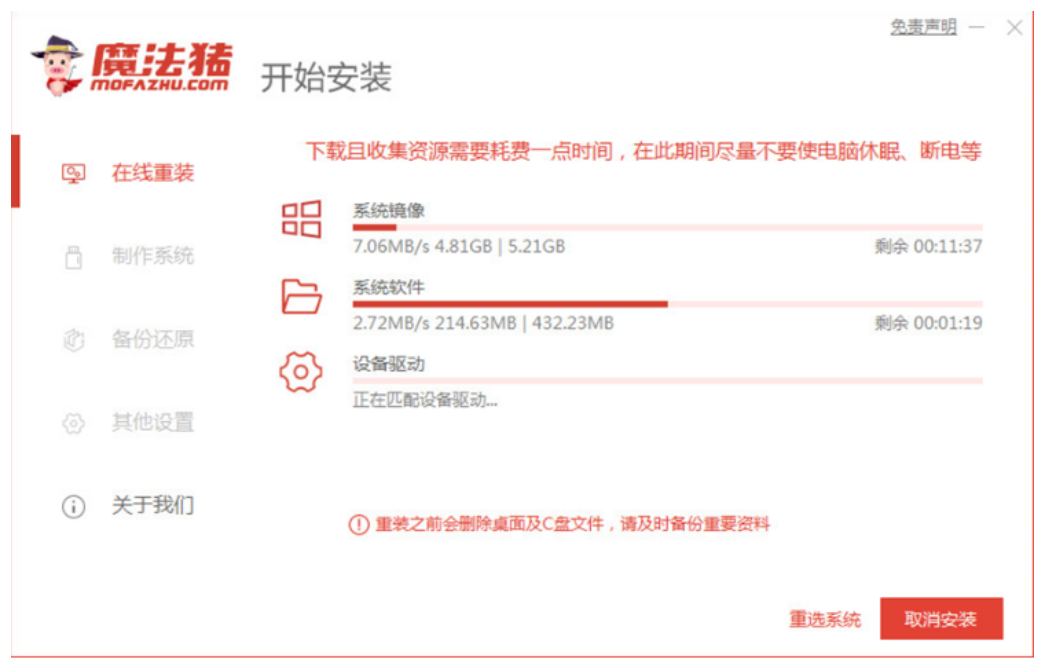Click the about us info icon
The image size is (1042, 667).
tap(73, 506)
